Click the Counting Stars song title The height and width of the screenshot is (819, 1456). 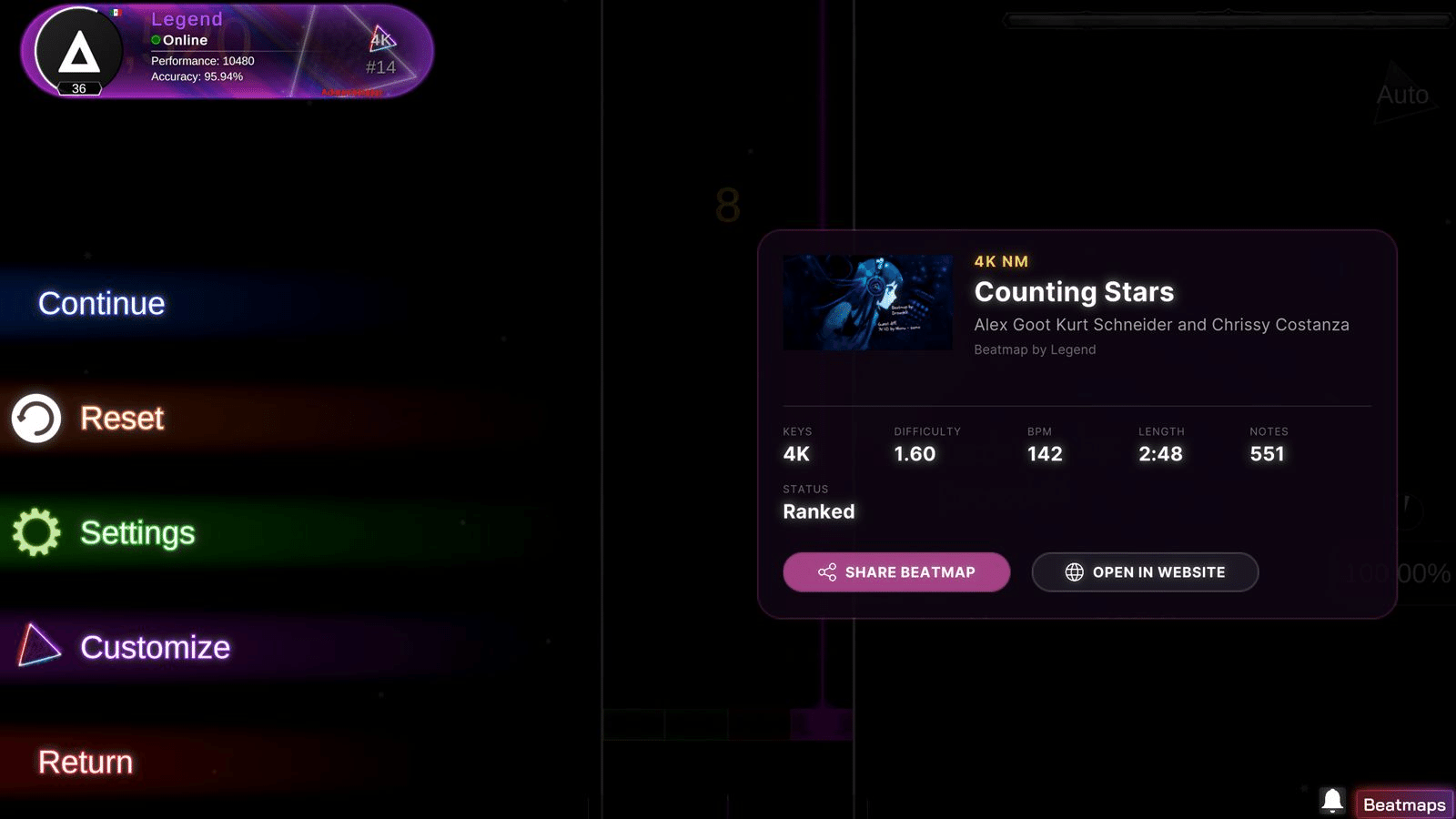point(1074,291)
